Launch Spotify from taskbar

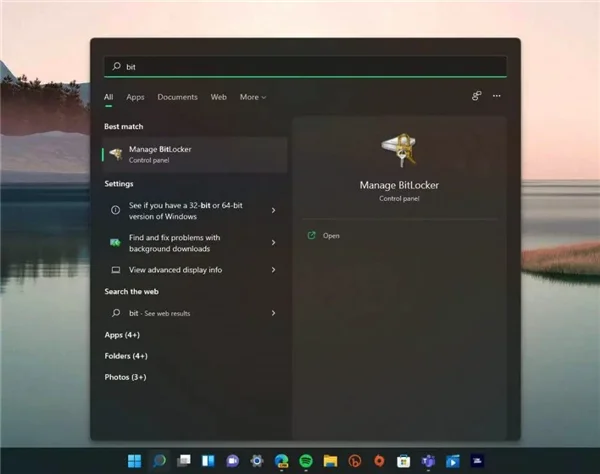pos(306,461)
